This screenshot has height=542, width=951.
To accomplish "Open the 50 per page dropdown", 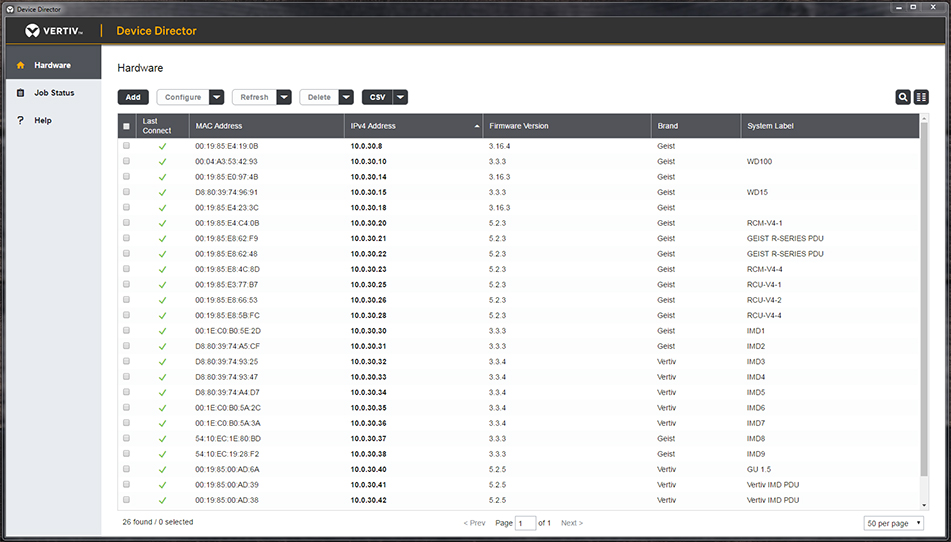I will click(893, 523).
